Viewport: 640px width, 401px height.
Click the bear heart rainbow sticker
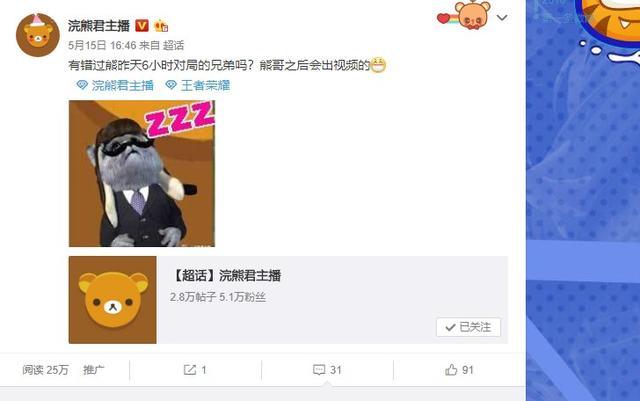point(464,15)
